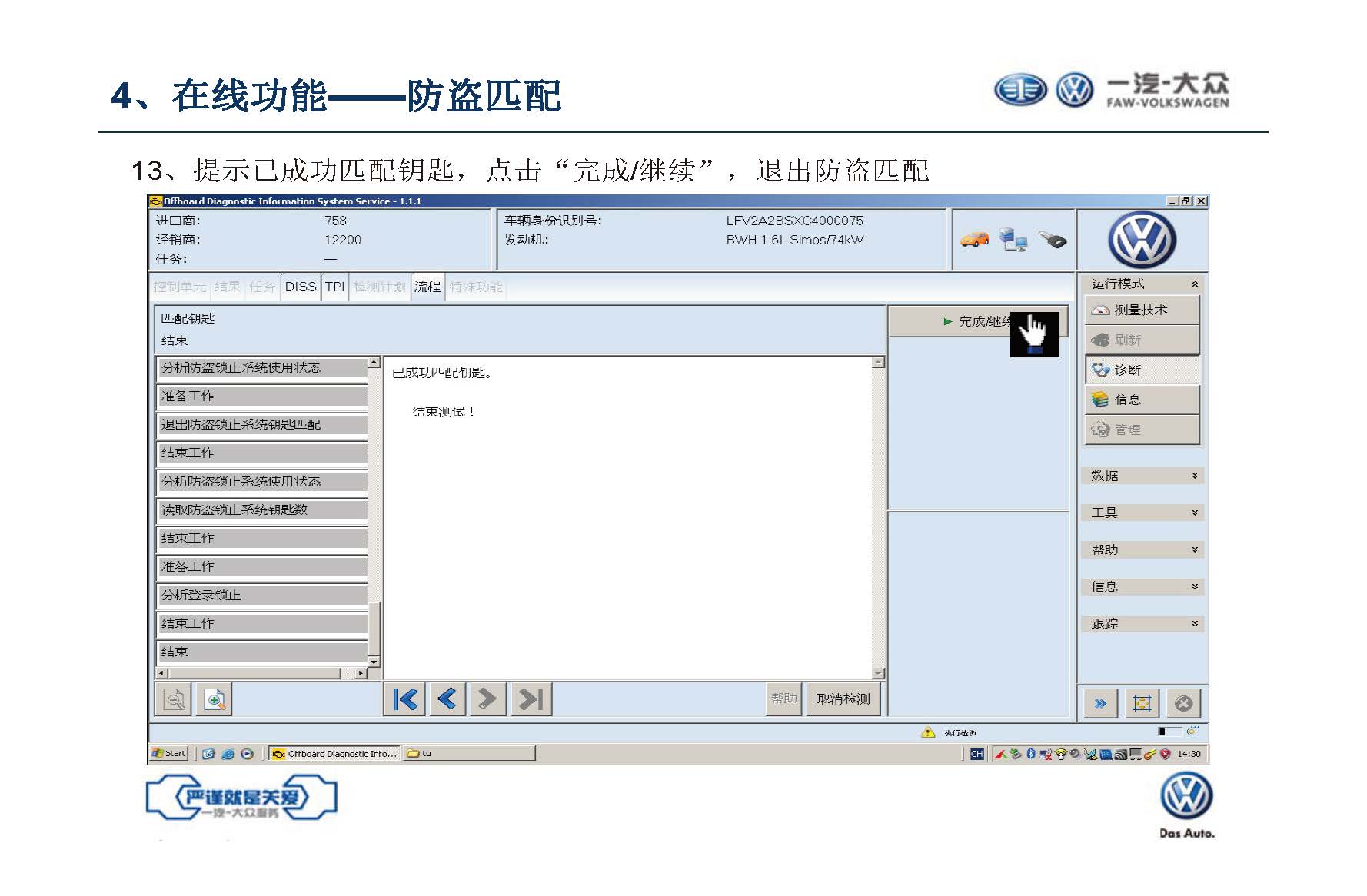Switch to the DISS tab
This screenshot has height=896, width=1367.
301,287
